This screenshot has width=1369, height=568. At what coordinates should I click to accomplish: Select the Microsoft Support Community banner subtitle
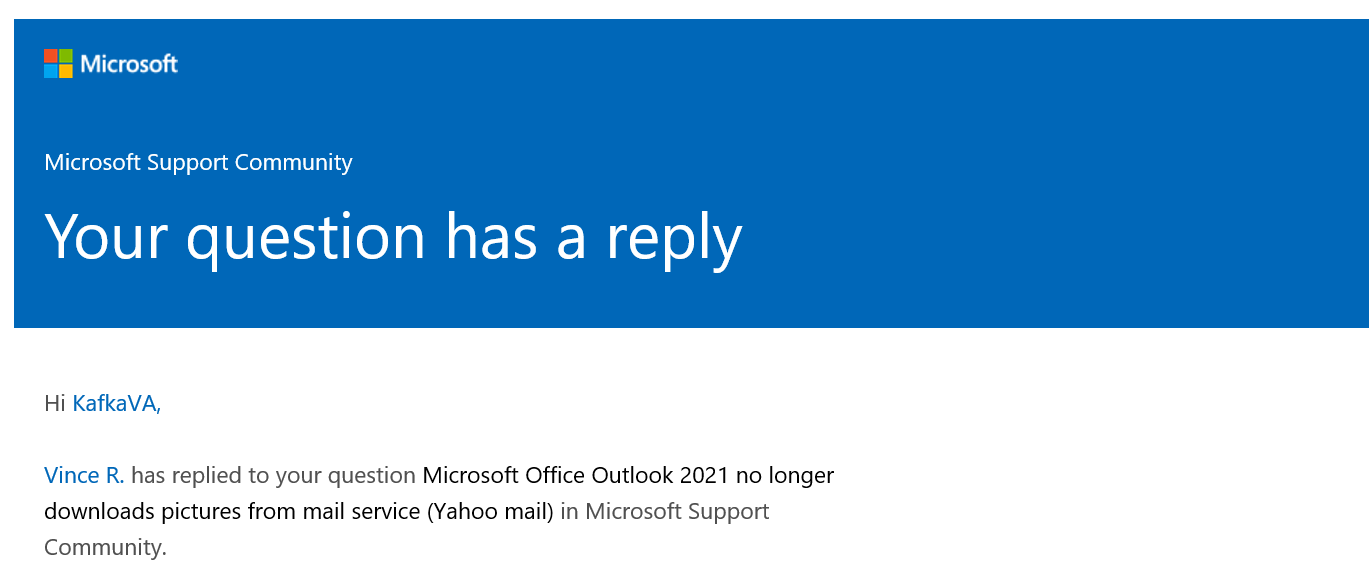click(x=198, y=162)
